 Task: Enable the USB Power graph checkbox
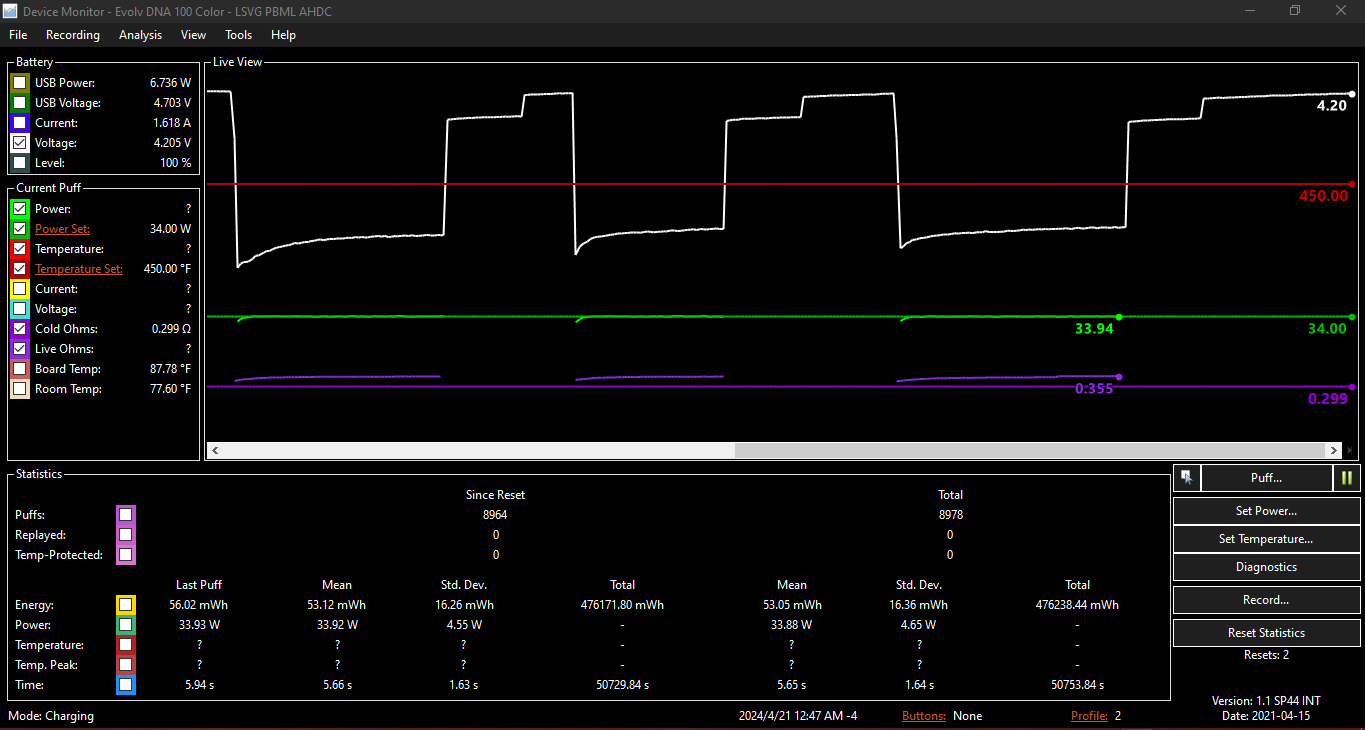20,83
